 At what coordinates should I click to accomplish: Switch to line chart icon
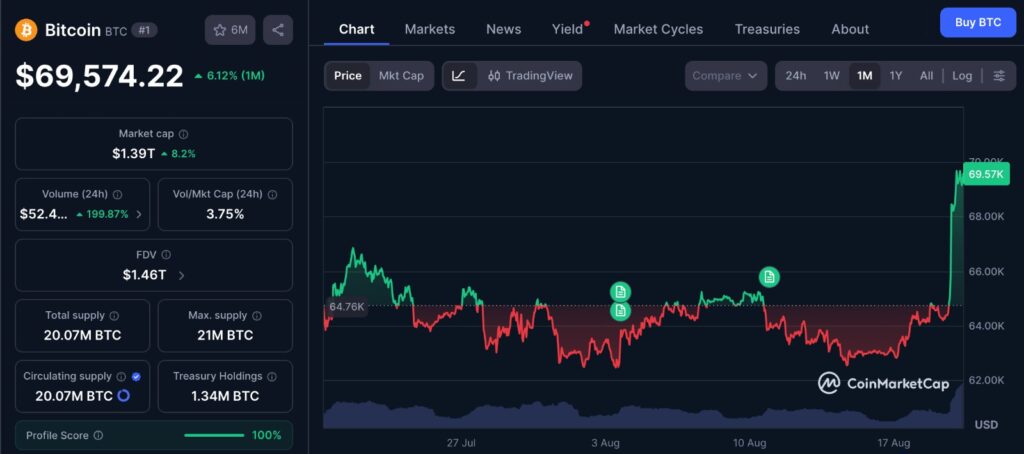(x=459, y=76)
